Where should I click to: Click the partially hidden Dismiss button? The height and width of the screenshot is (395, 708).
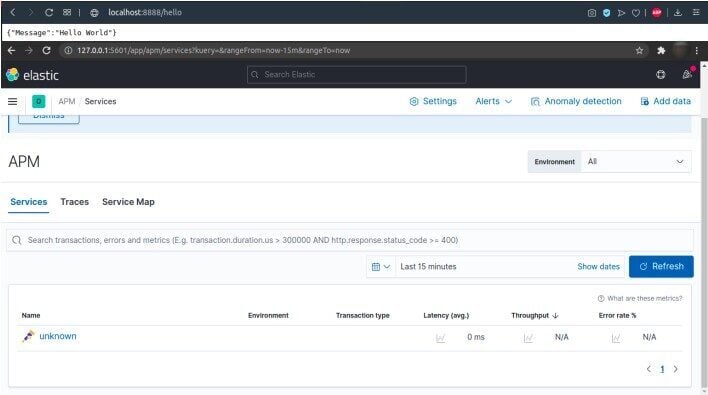click(49, 119)
